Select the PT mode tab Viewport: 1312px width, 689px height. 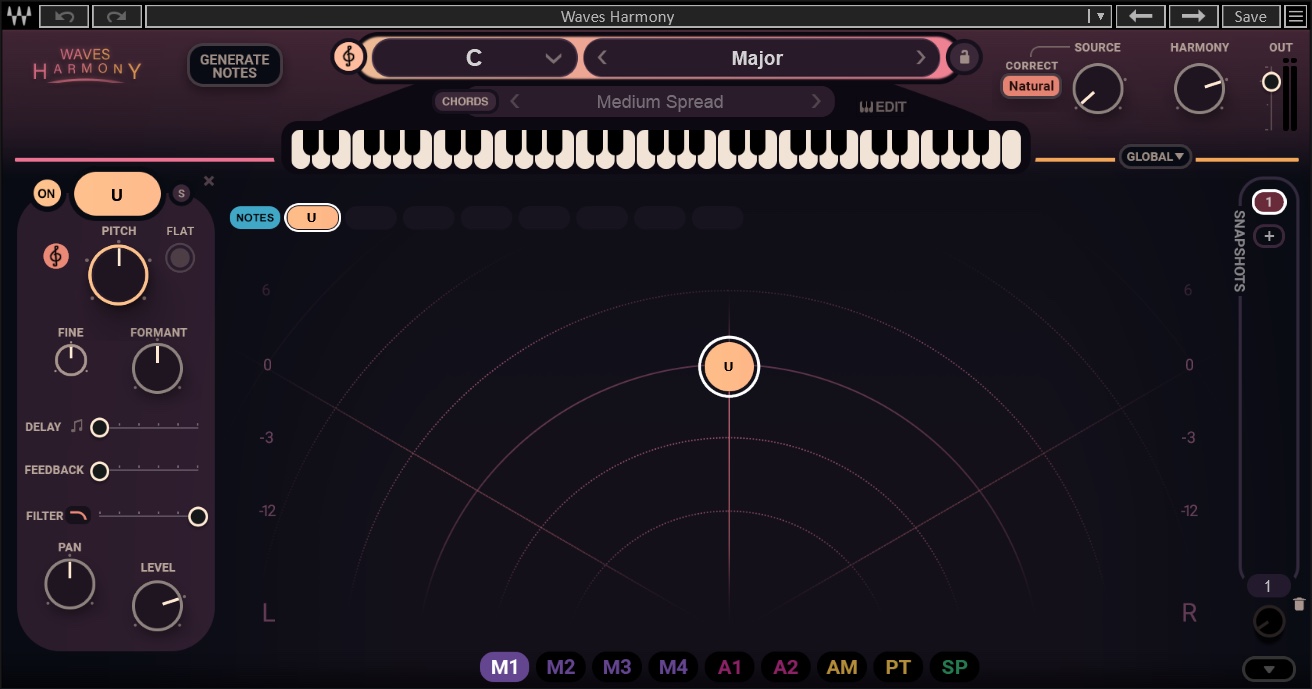898,667
